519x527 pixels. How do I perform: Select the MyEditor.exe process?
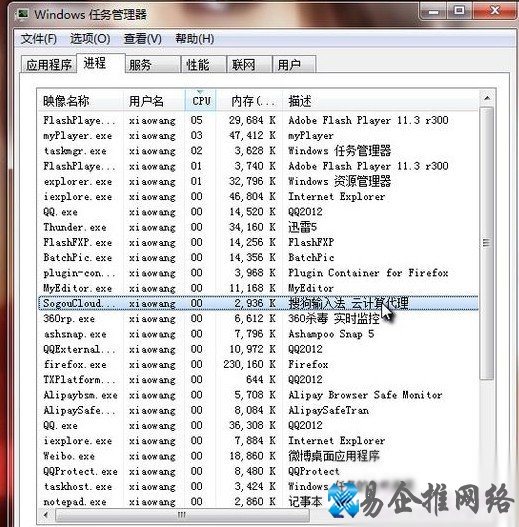click(x=258, y=288)
